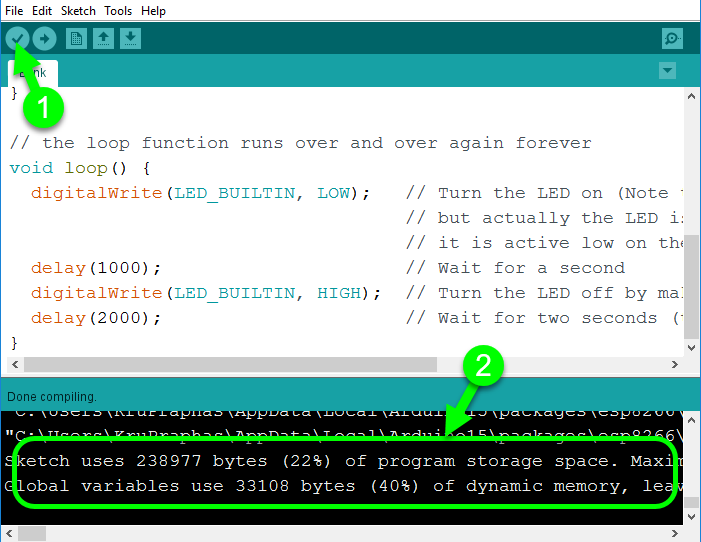This screenshot has width=701, height=542.
Task: Click the console horizontal scrollbar left arrow
Action: pos(9,534)
